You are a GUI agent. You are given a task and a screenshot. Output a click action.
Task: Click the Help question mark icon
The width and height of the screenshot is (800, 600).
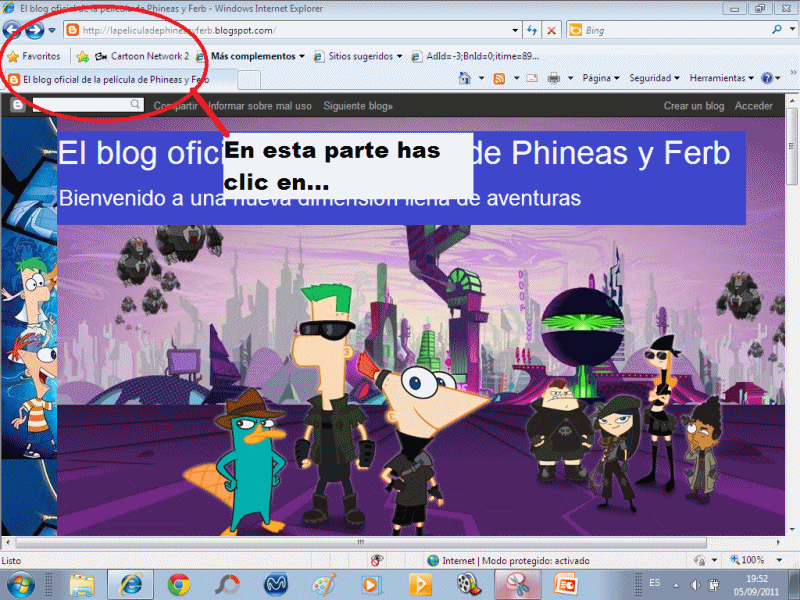point(767,78)
